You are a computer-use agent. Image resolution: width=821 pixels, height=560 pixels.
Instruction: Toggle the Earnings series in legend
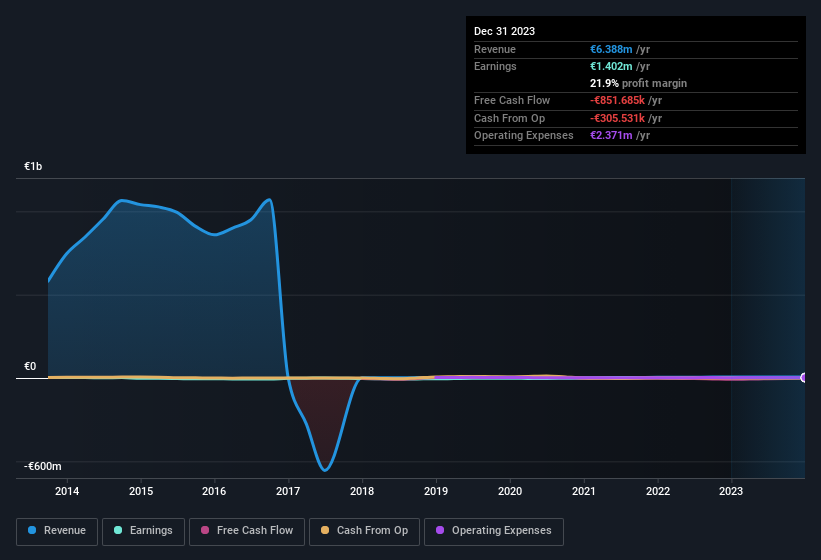[x=143, y=531]
